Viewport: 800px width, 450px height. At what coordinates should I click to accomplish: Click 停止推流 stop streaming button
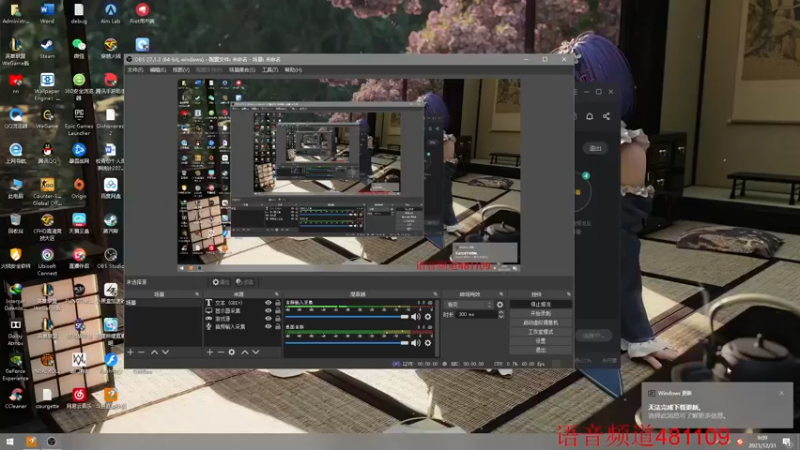[x=541, y=304]
